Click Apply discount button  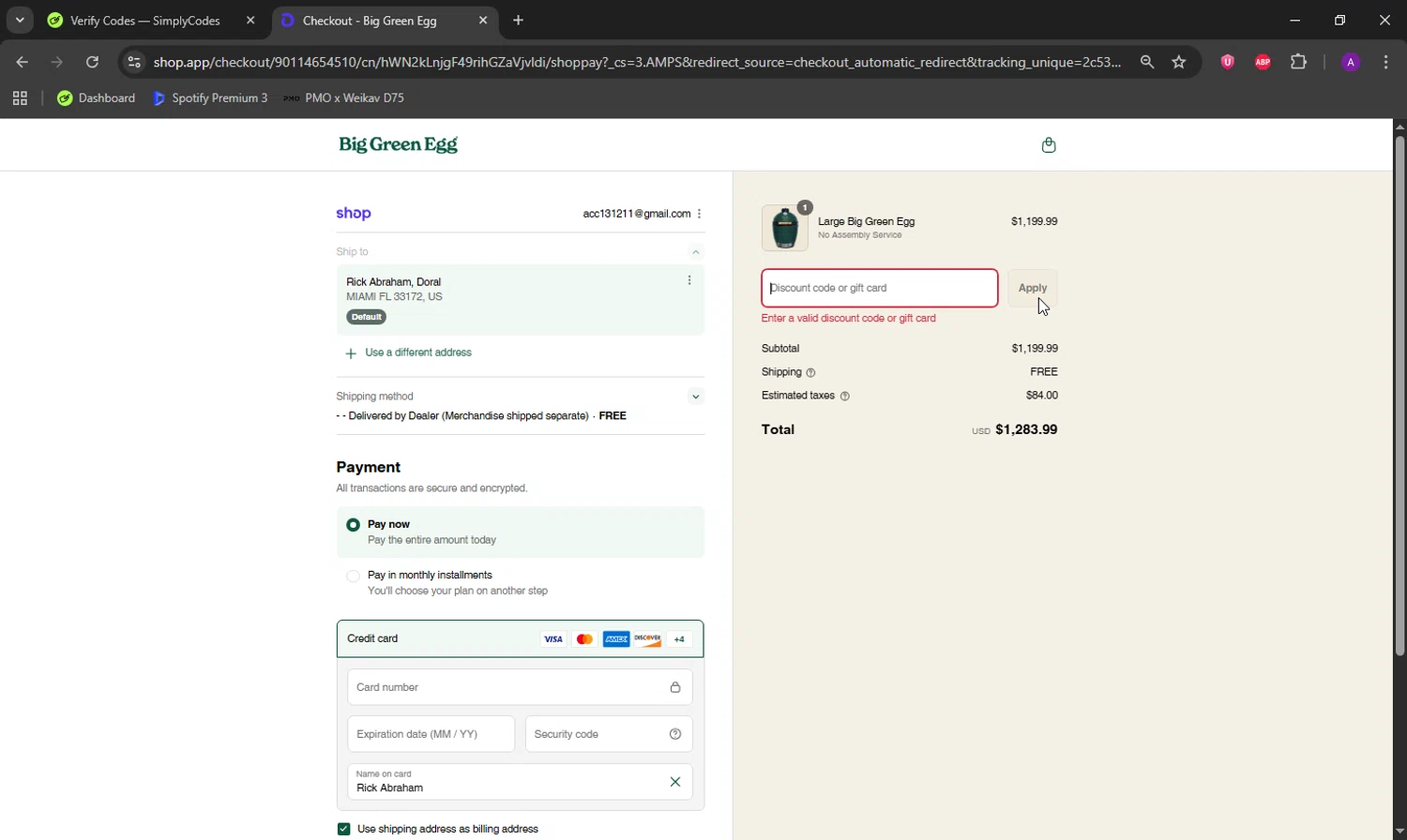pos(1033,288)
